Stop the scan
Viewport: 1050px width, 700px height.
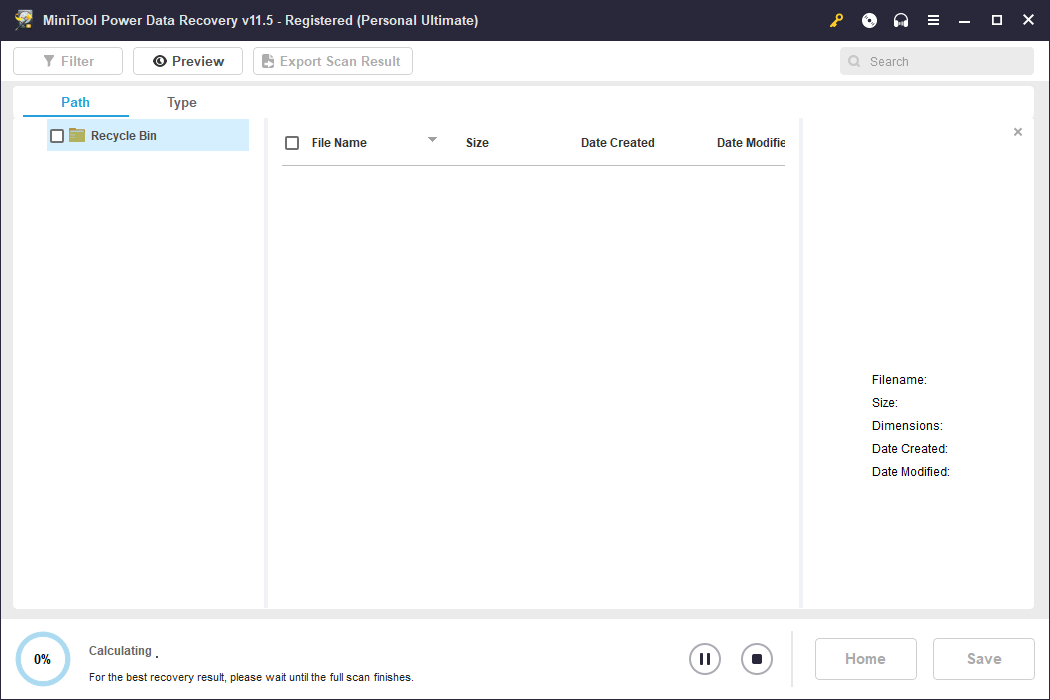[x=757, y=659]
